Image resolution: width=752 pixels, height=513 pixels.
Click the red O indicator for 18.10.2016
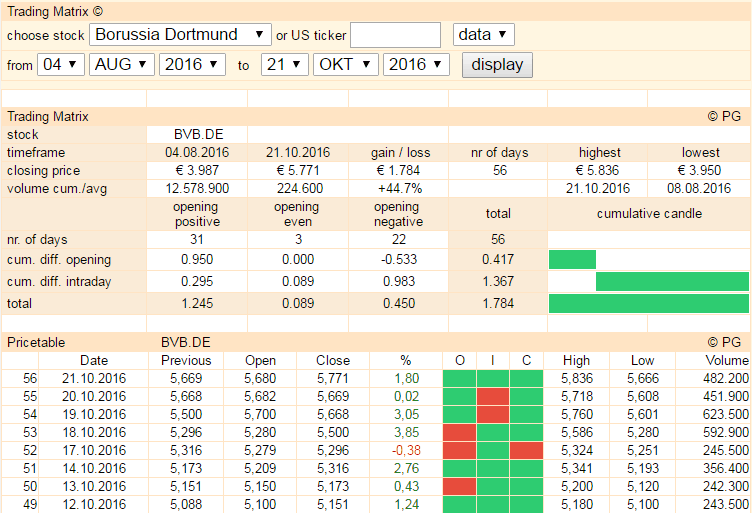tap(459, 432)
